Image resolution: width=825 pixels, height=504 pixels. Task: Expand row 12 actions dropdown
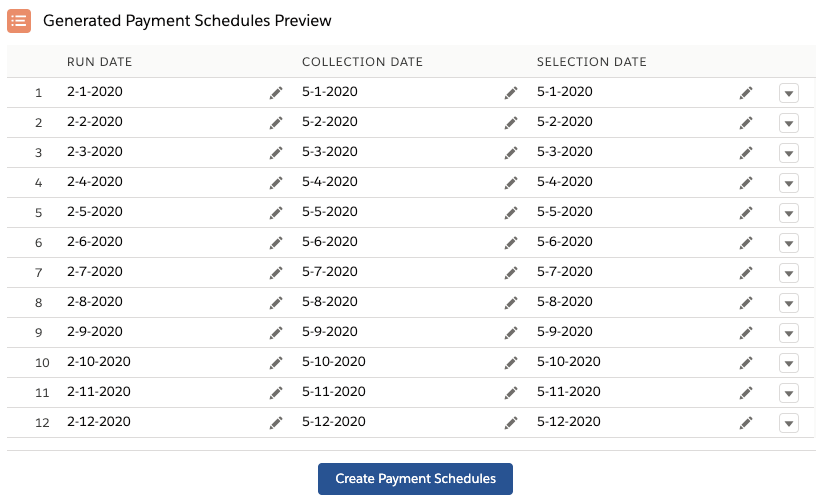789,423
